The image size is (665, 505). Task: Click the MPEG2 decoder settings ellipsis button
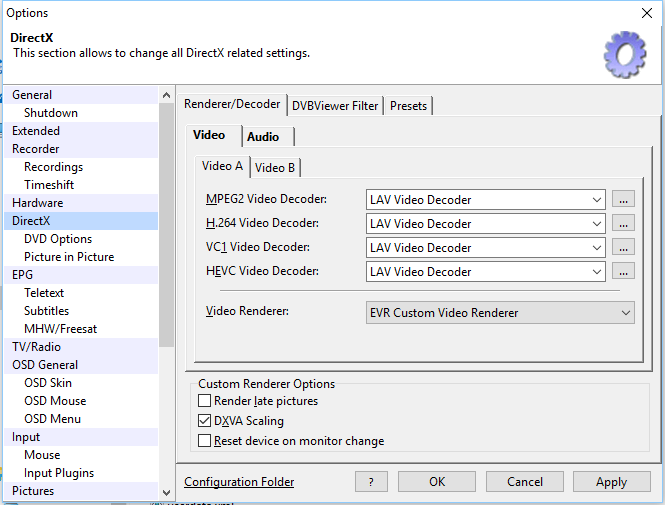[x=624, y=200]
